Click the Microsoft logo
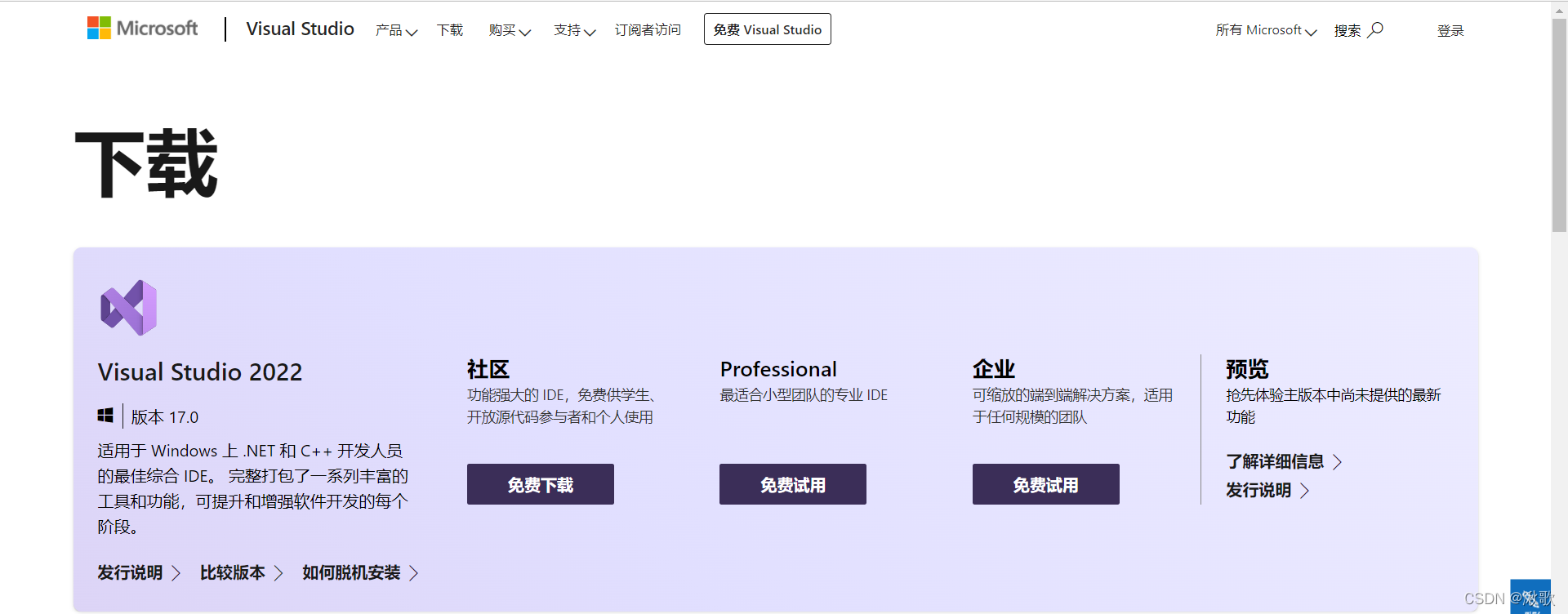 pos(143,29)
